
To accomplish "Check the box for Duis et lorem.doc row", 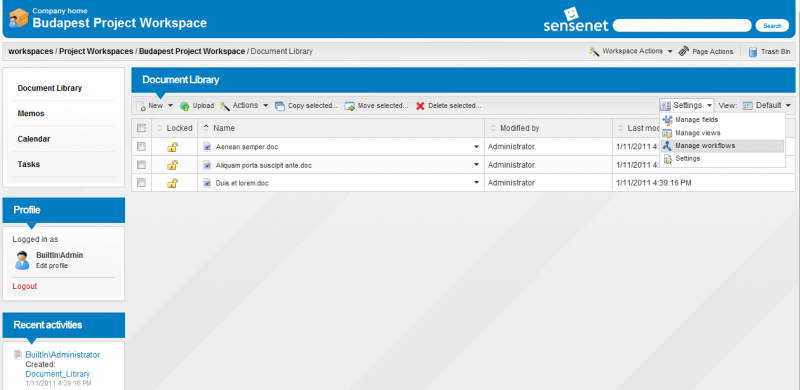I will (141, 182).
